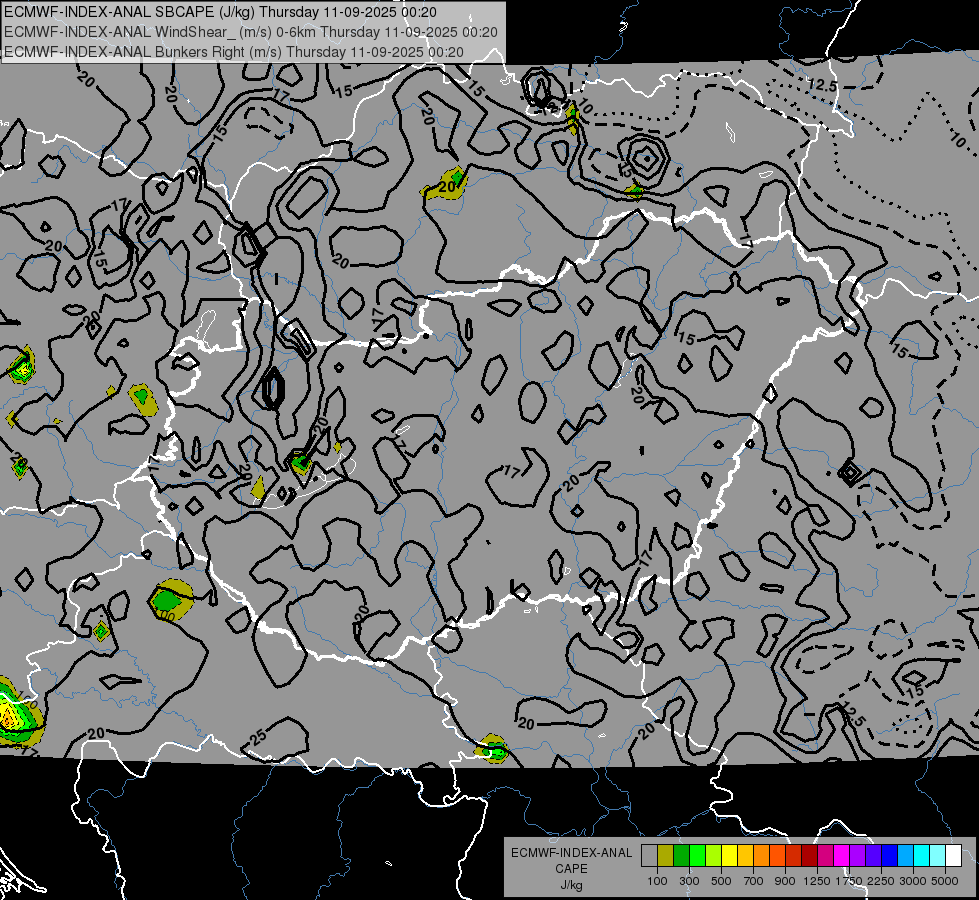Click the 100 value under the color scale
Viewport: 979px width, 900px height.
[657, 881]
